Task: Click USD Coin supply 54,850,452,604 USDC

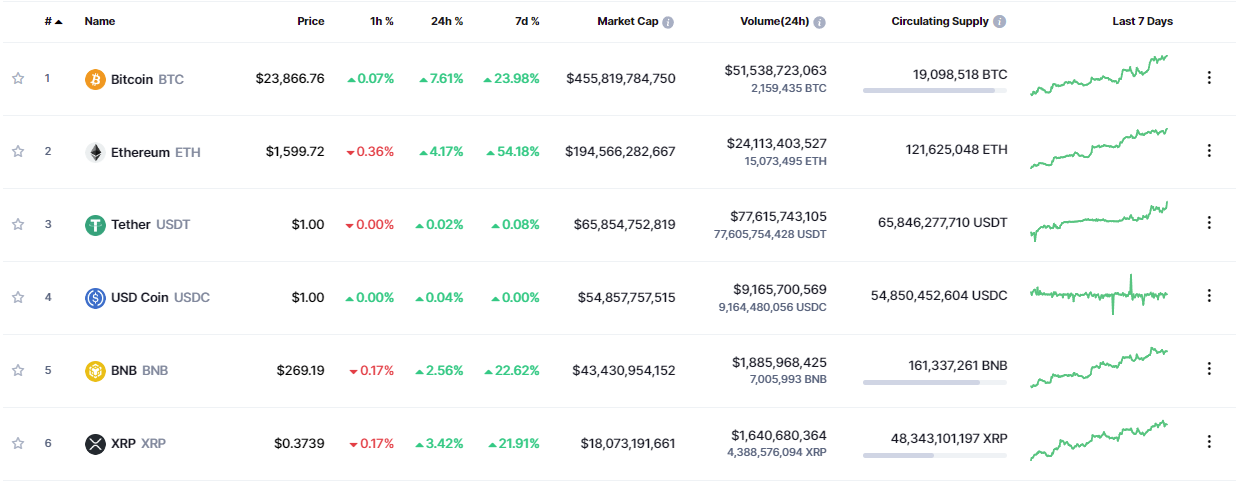Action: (939, 295)
